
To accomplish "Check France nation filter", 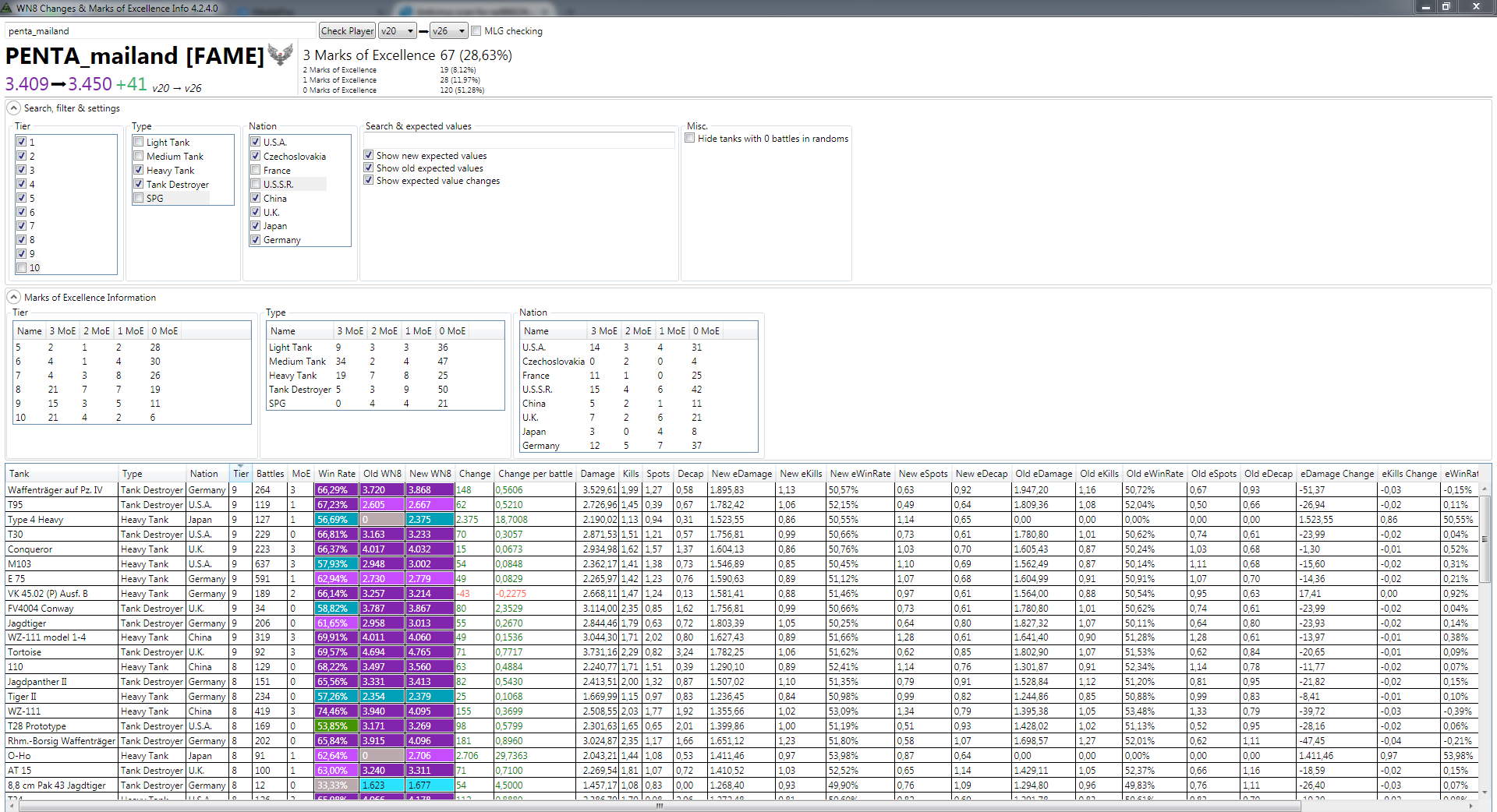I will tap(255, 170).
